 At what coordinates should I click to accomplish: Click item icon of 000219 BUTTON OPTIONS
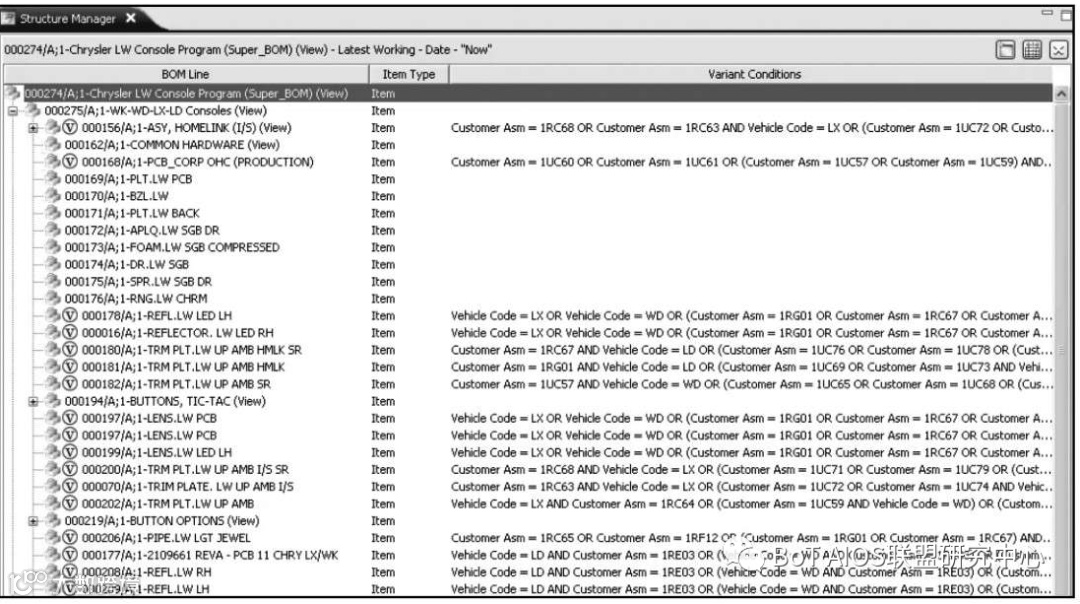click(53, 521)
